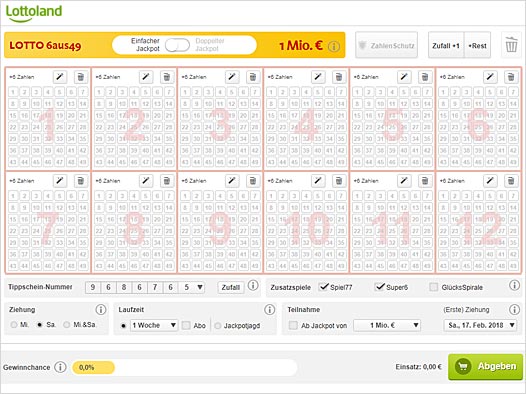Click the quick-pick wand in field 6
This screenshot has width=526, height=394.
coord(490,77)
